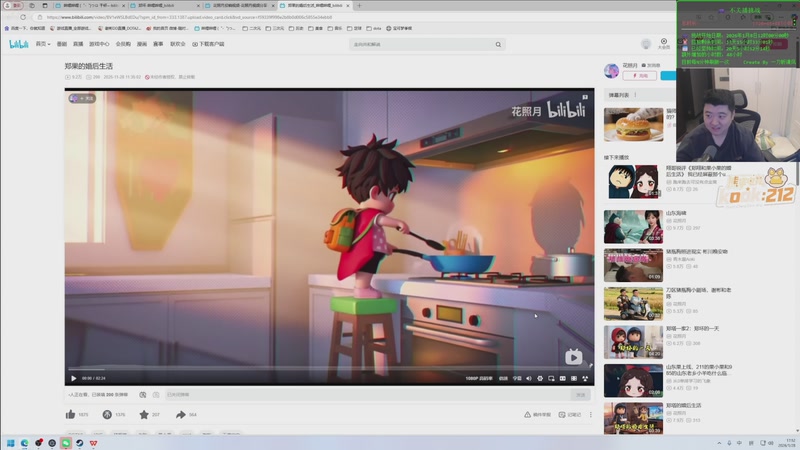Open the 二次元 bookmark folder
The image size is (800, 450).
coord(252,29)
